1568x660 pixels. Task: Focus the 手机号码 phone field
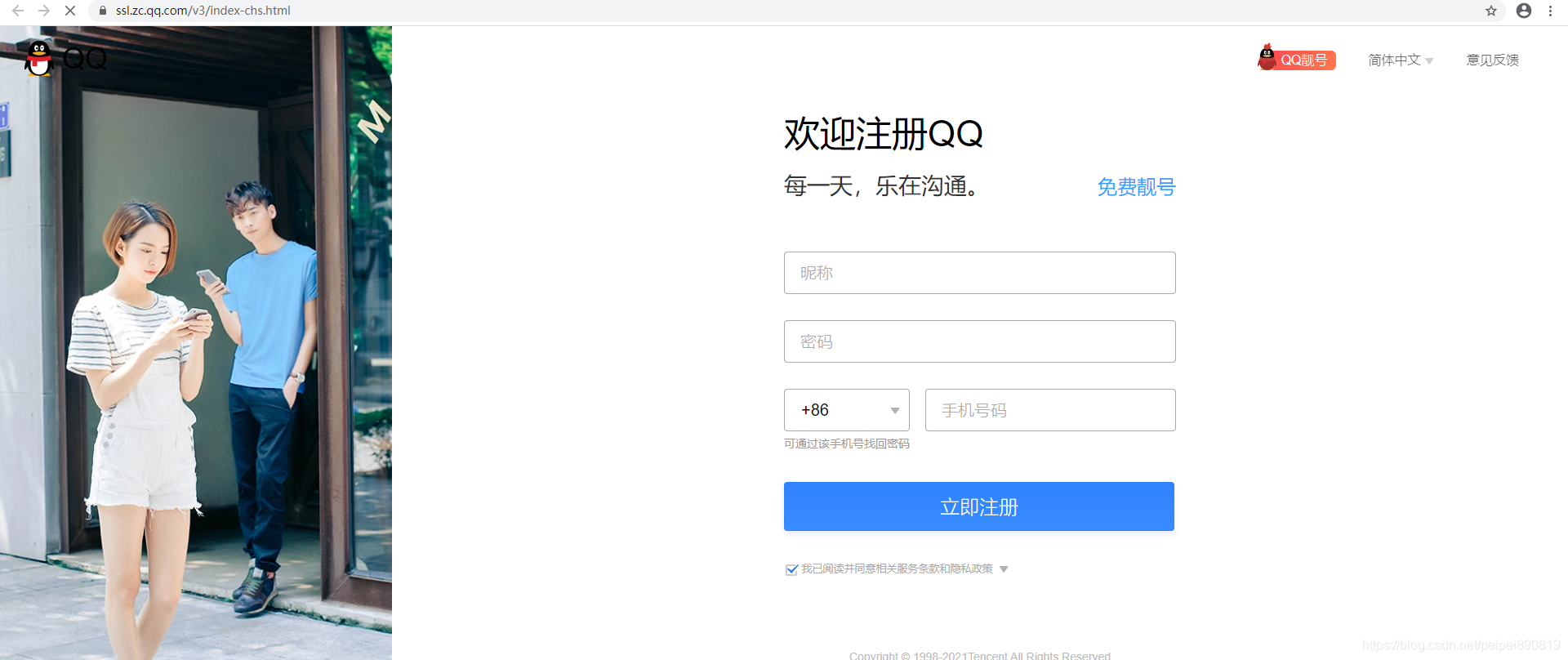point(1050,410)
